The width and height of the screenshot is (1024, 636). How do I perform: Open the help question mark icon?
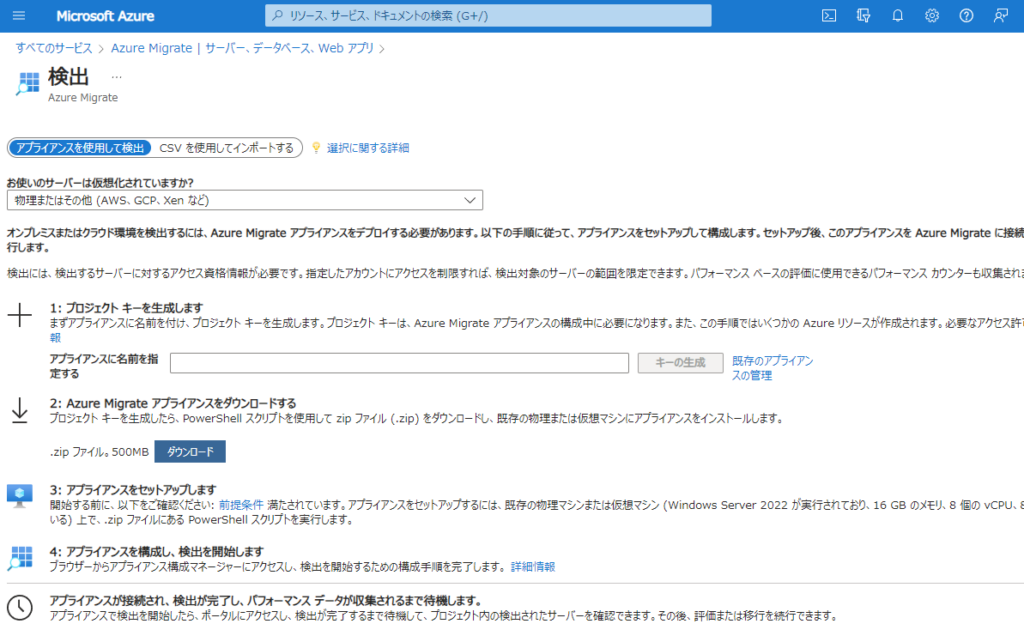966,16
